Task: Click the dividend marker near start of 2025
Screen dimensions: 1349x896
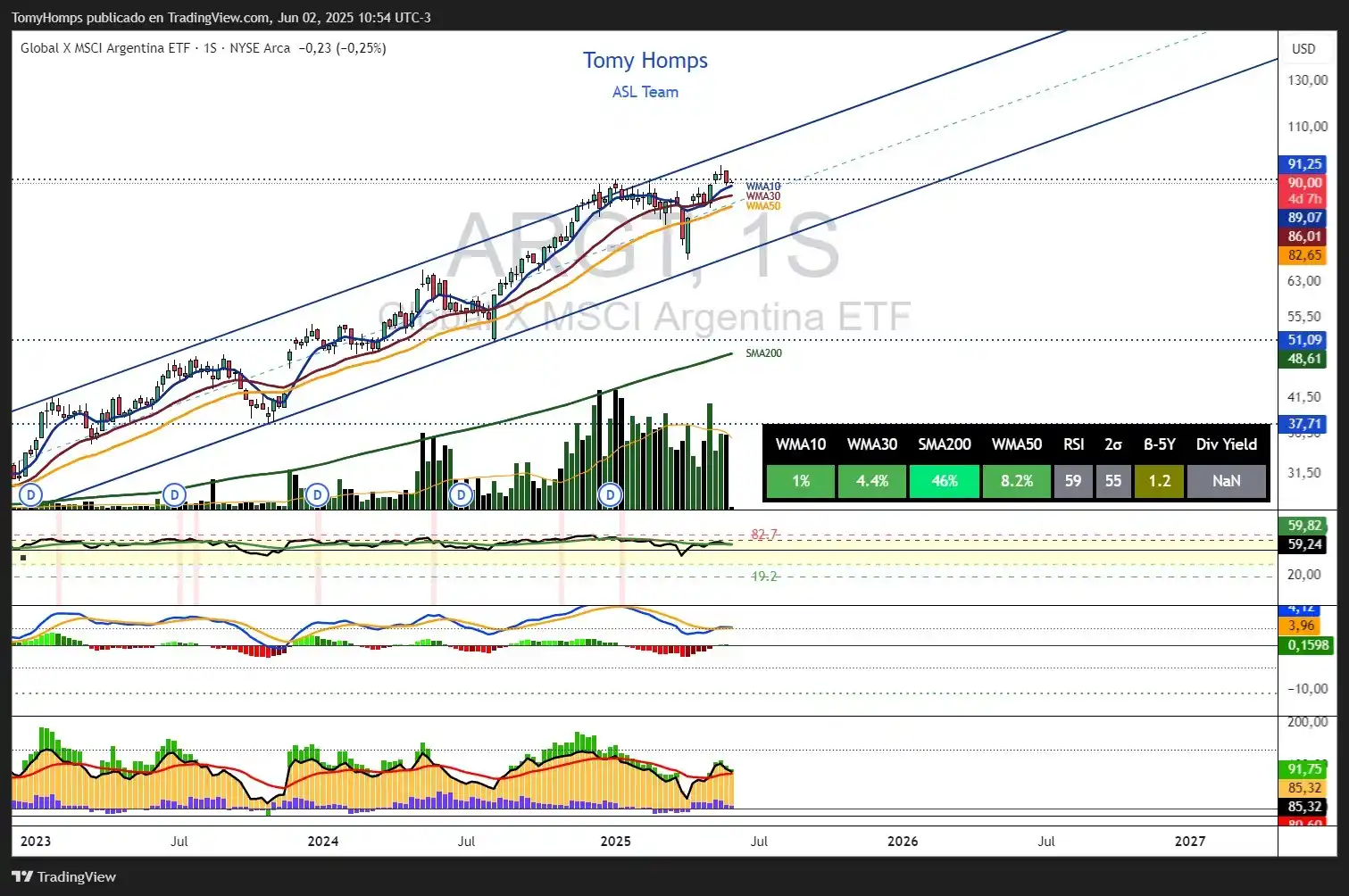Action: point(610,494)
